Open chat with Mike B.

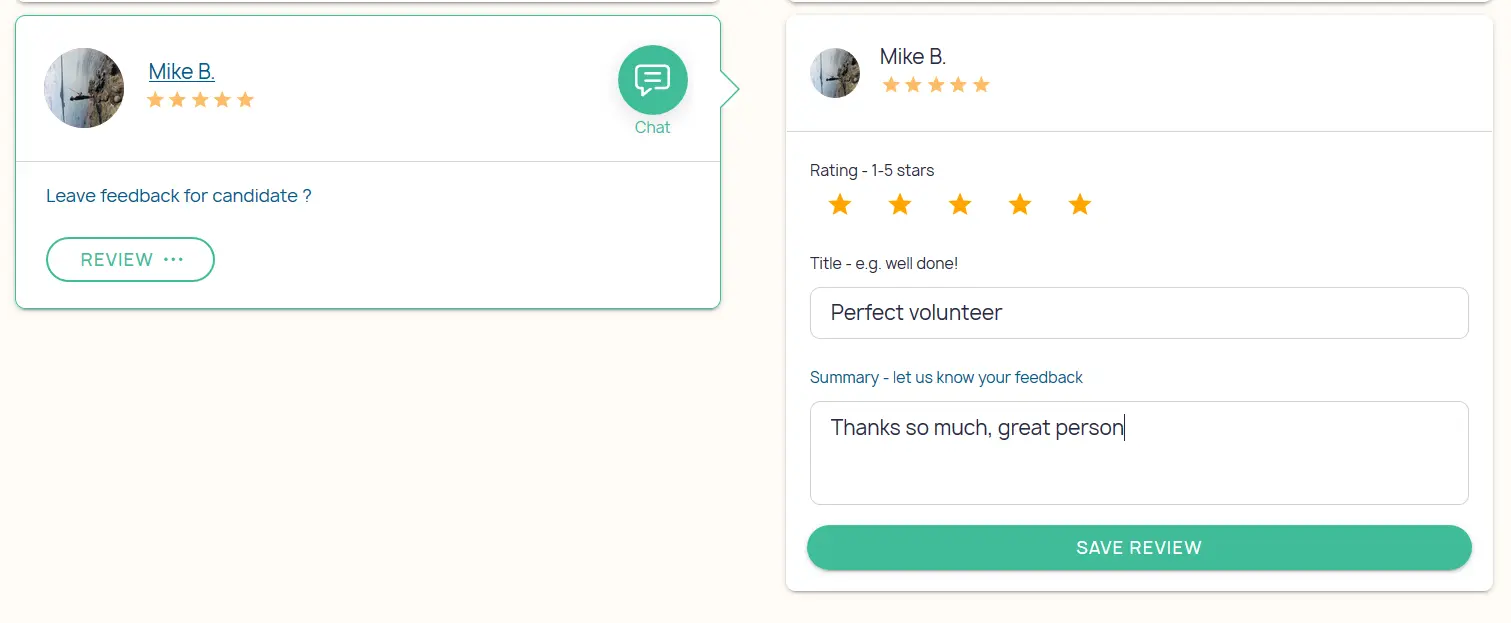click(652, 80)
